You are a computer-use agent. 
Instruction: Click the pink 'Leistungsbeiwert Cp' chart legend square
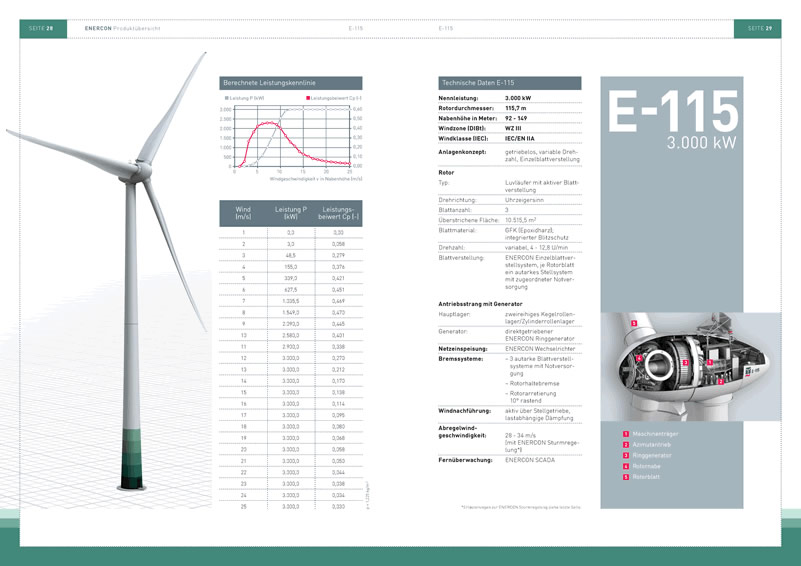(308, 98)
